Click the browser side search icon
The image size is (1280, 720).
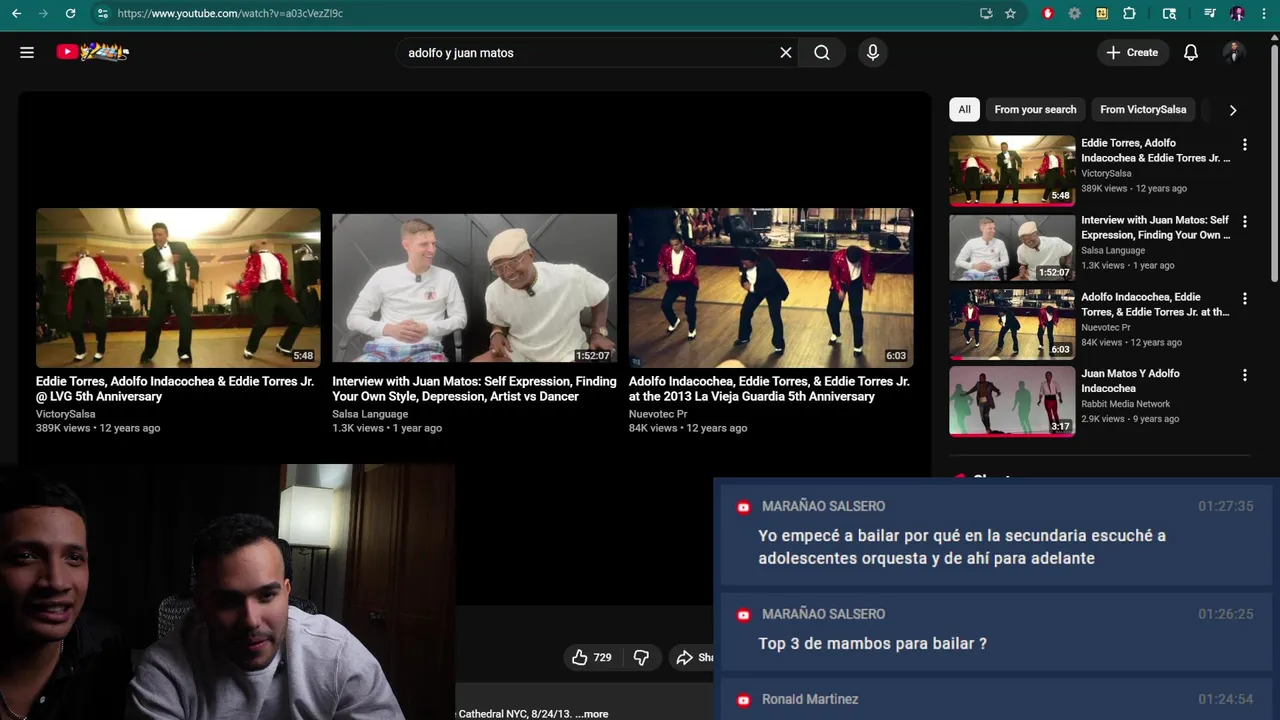coord(1169,13)
